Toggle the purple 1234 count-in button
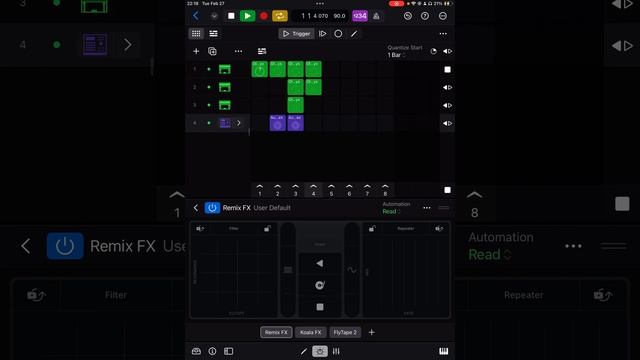The height and width of the screenshot is (360, 640). point(360,16)
